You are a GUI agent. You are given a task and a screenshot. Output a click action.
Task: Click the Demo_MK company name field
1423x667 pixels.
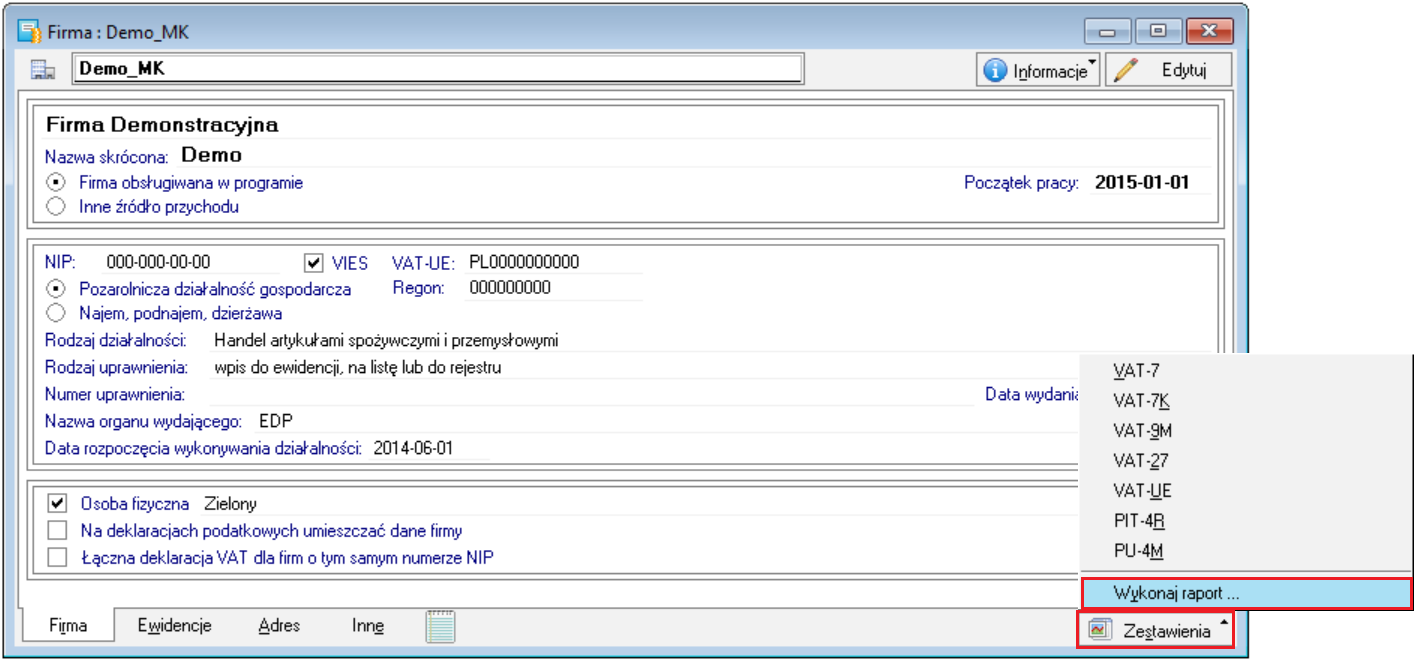click(x=438, y=69)
